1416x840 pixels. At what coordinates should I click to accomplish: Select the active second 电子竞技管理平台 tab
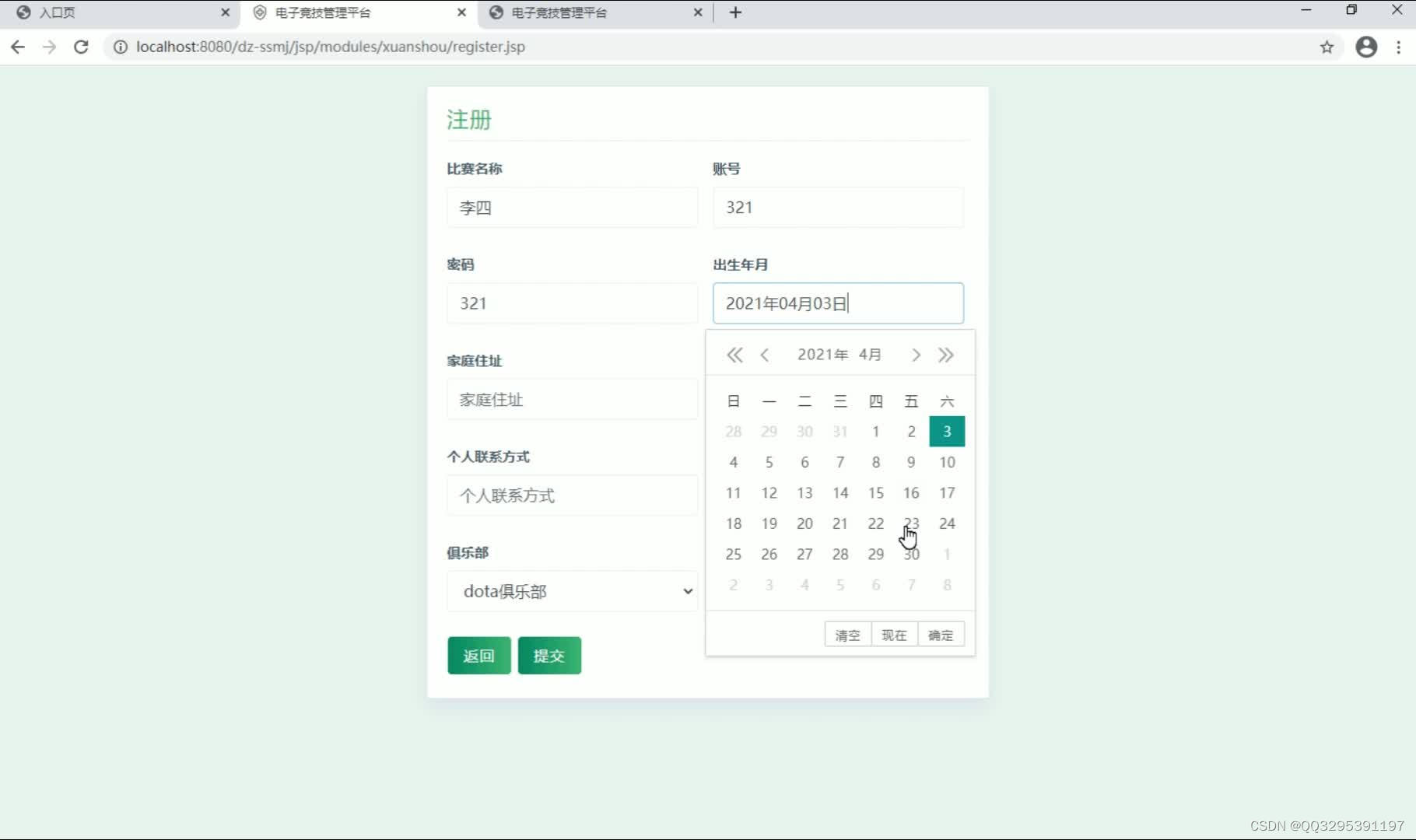[x=358, y=12]
